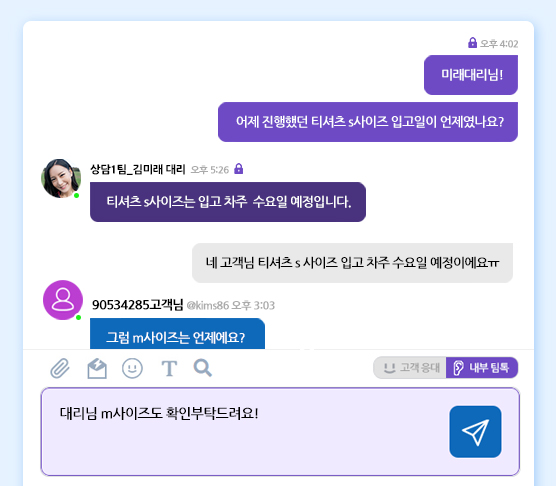Image resolution: width=556 pixels, height=486 pixels.
Task: Click the 상담1팀_김미래 대리 name label
Action: 138,169
